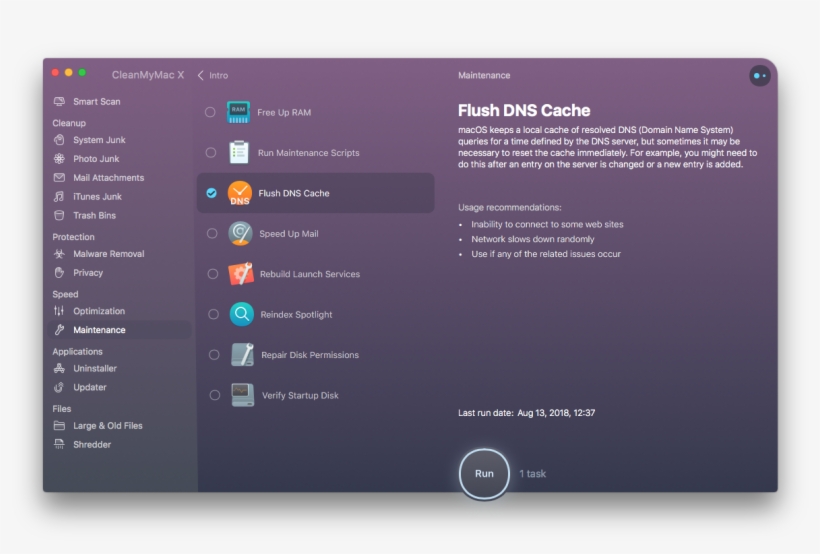Image resolution: width=820 pixels, height=554 pixels.
Task: Enable the Reindex Spotlight checkbox
Action: click(213, 314)
